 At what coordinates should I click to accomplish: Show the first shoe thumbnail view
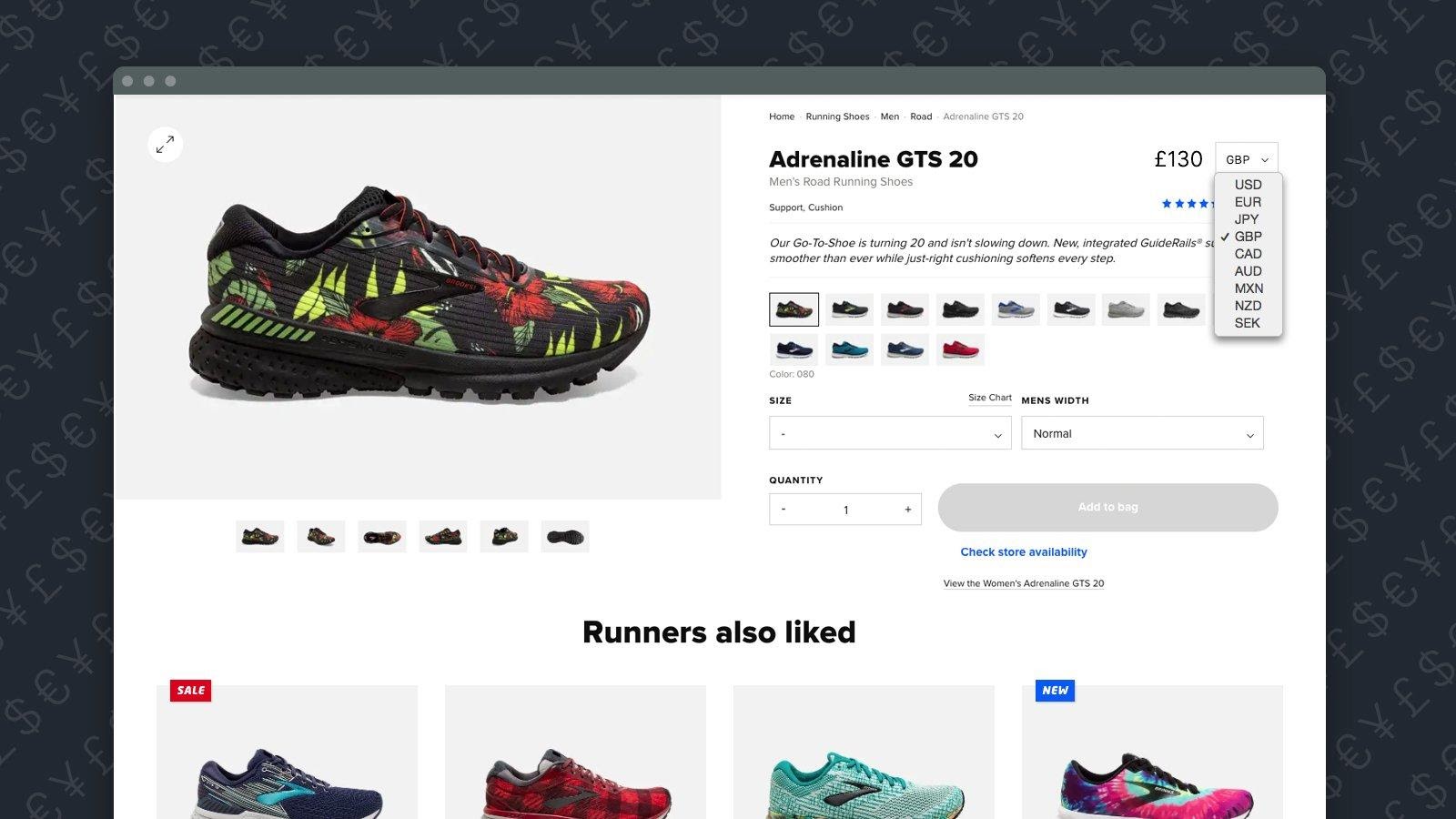[259, 537]
